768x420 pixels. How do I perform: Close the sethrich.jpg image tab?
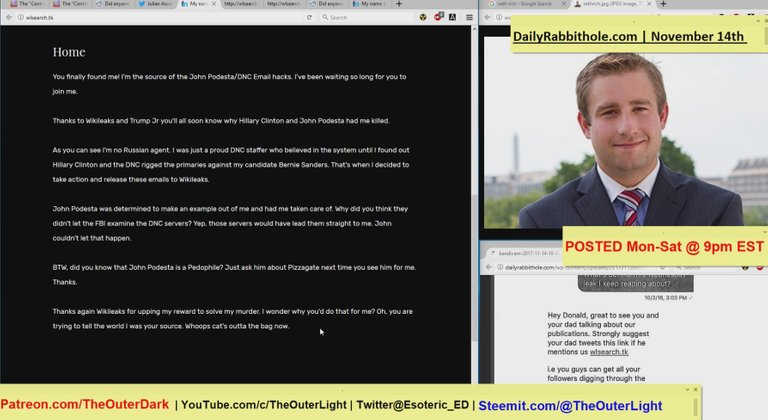pos(649,4)
